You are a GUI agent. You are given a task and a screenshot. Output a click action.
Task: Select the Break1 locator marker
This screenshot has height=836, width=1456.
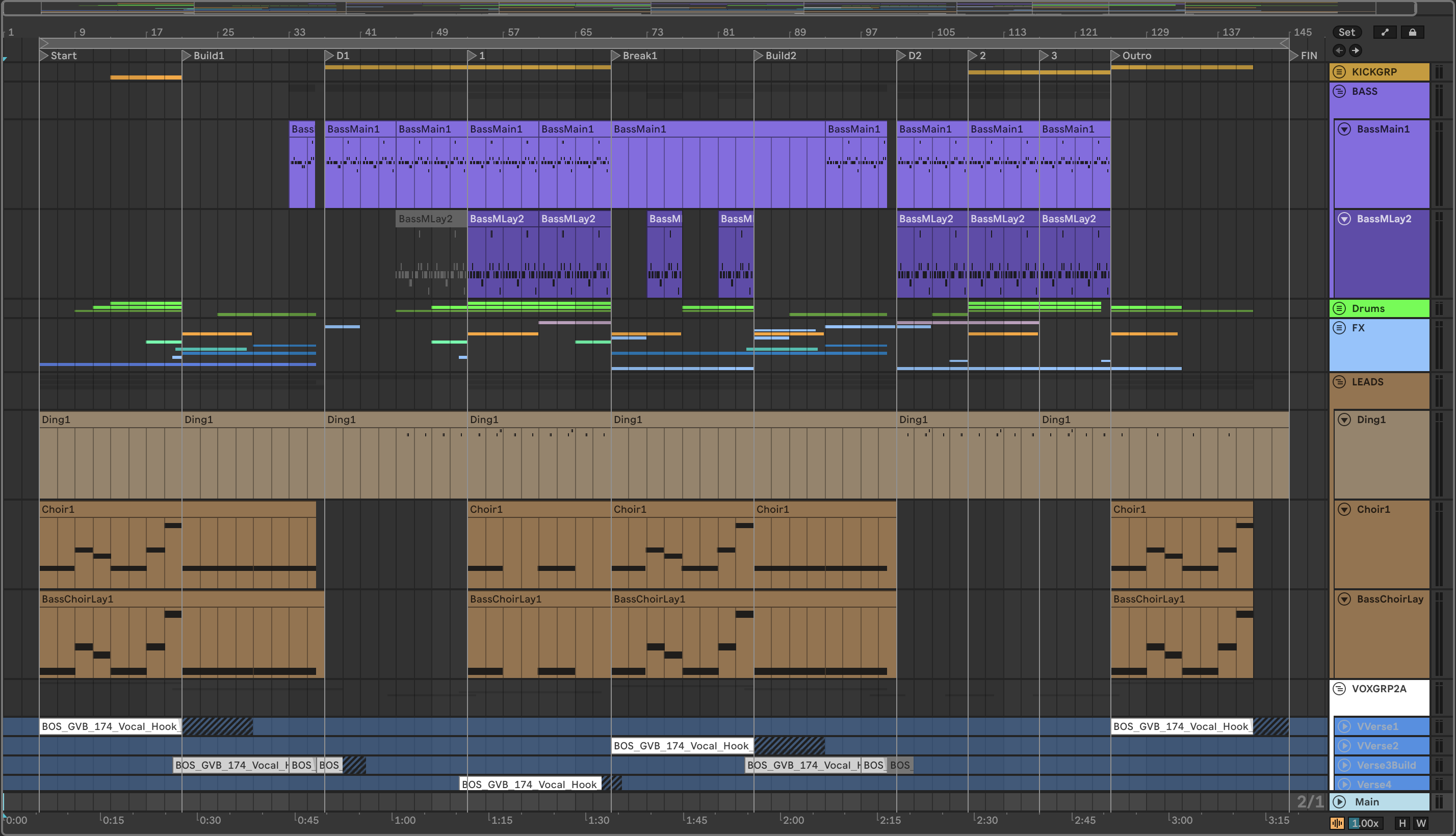pyautogui.click(x=634, y=56)
